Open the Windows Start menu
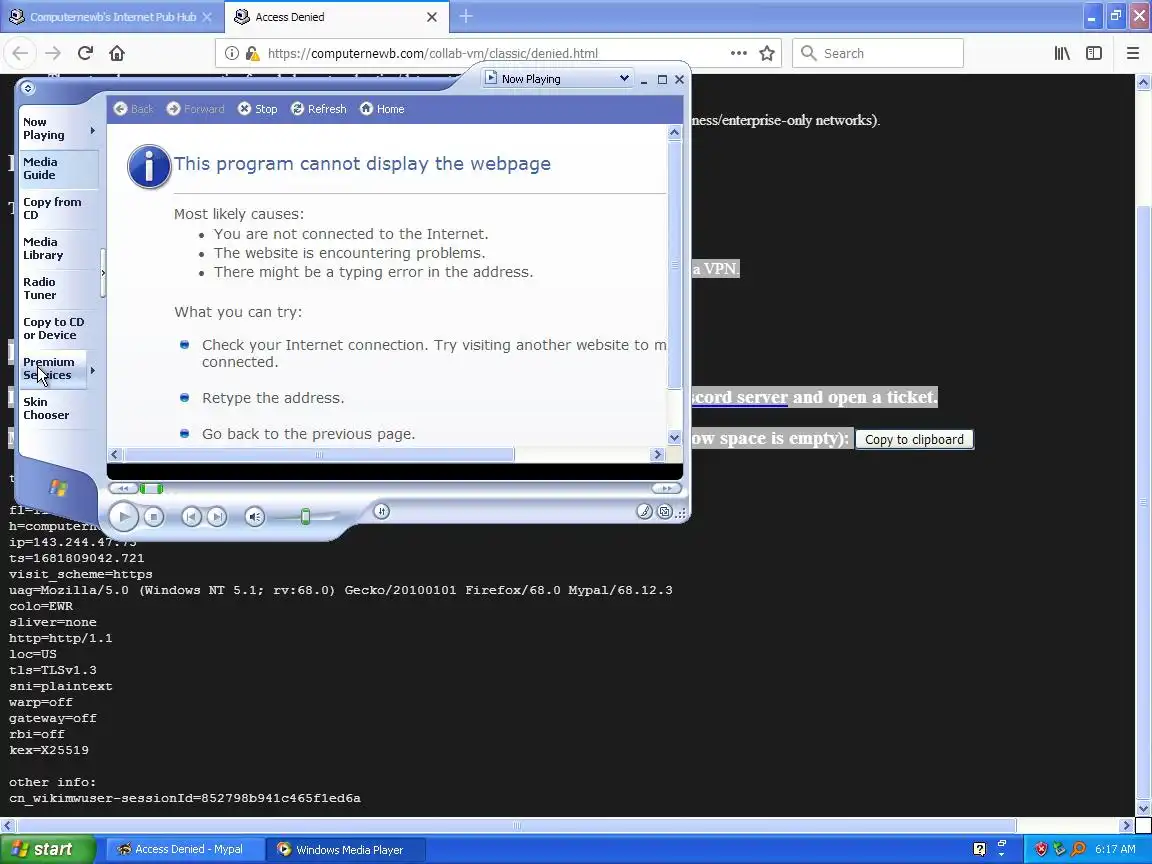Screen dimensions: 1152x864 (x=47, y=849)
